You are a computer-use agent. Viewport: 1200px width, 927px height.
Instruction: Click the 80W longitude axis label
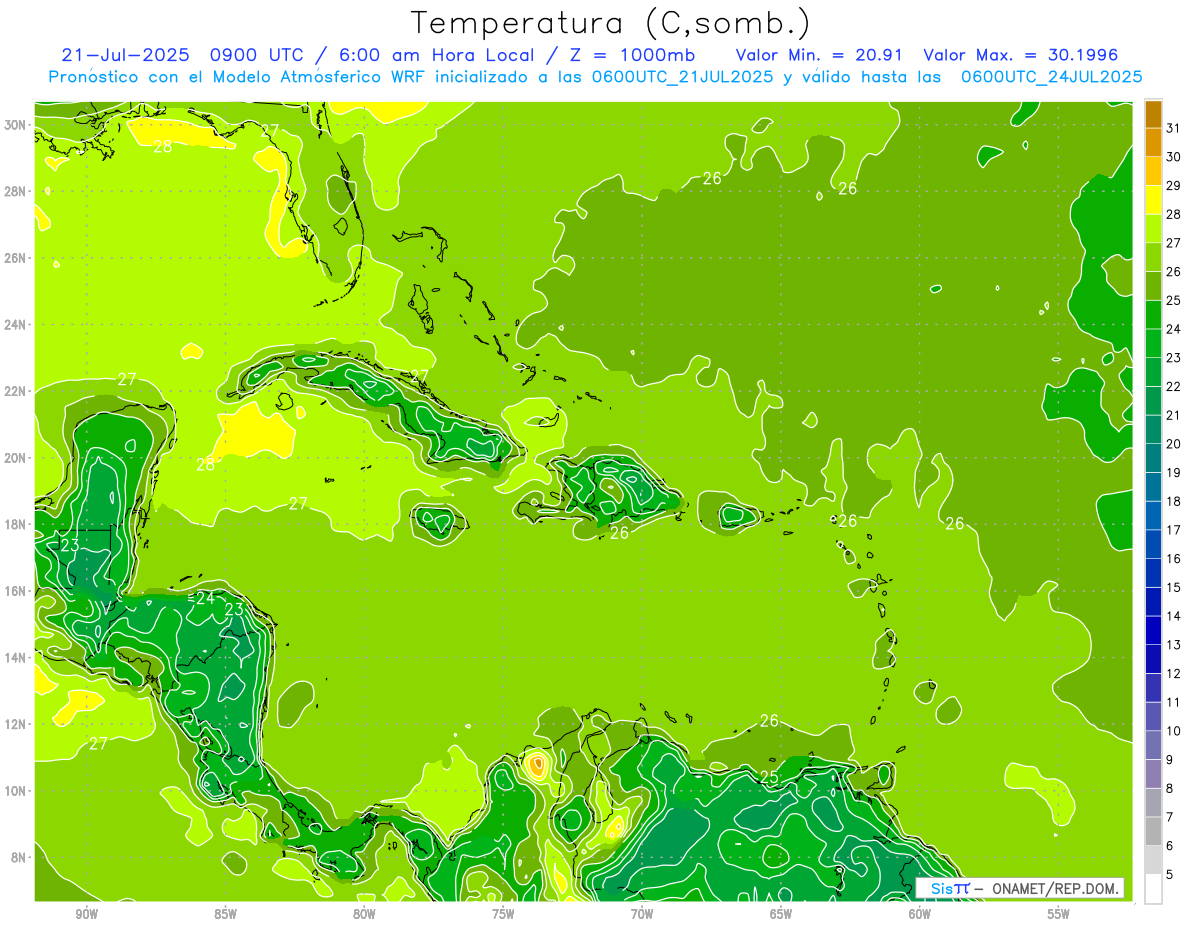[x=364, y=914]
